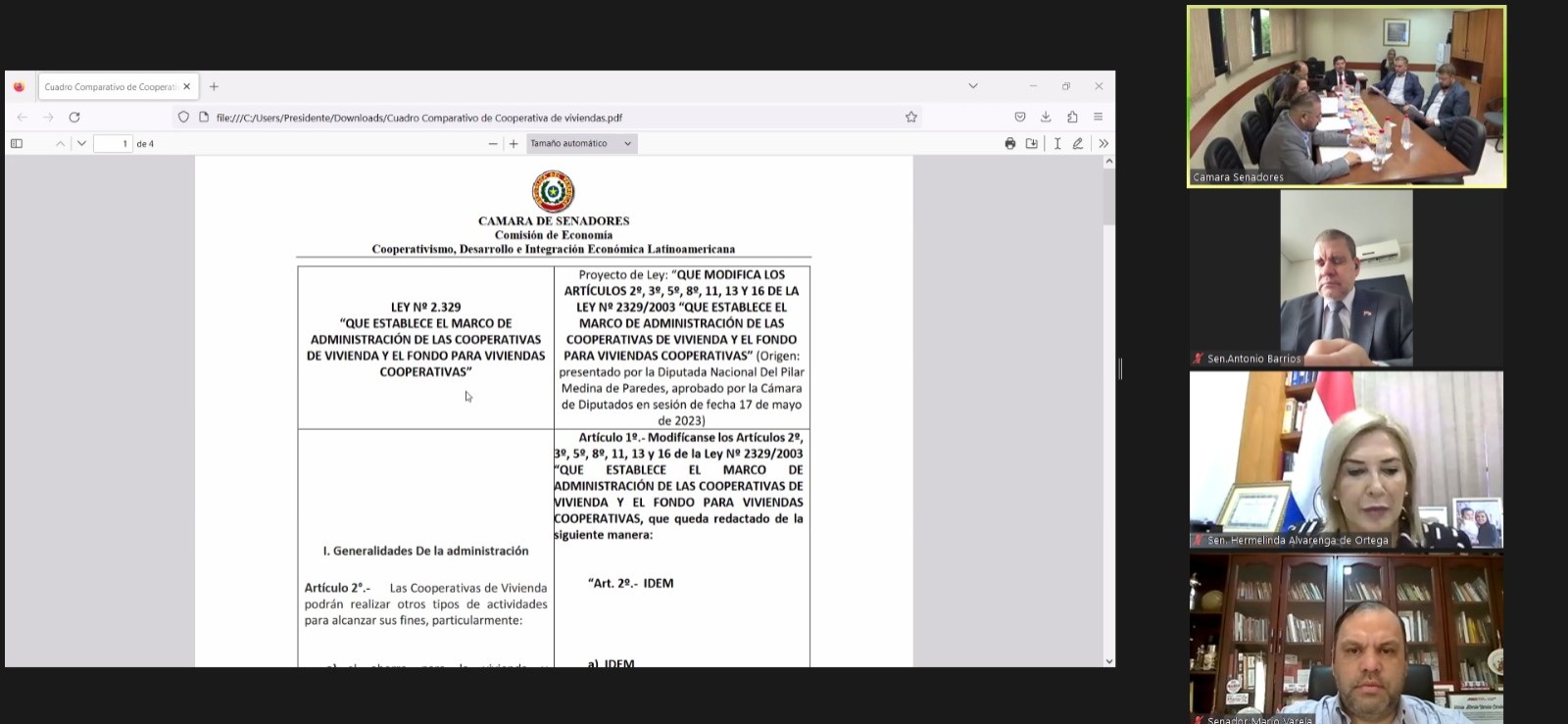Click the "LEY Nº 2.329" title
The height and width of the screenshot is (724, 1568).
[425, 307]
